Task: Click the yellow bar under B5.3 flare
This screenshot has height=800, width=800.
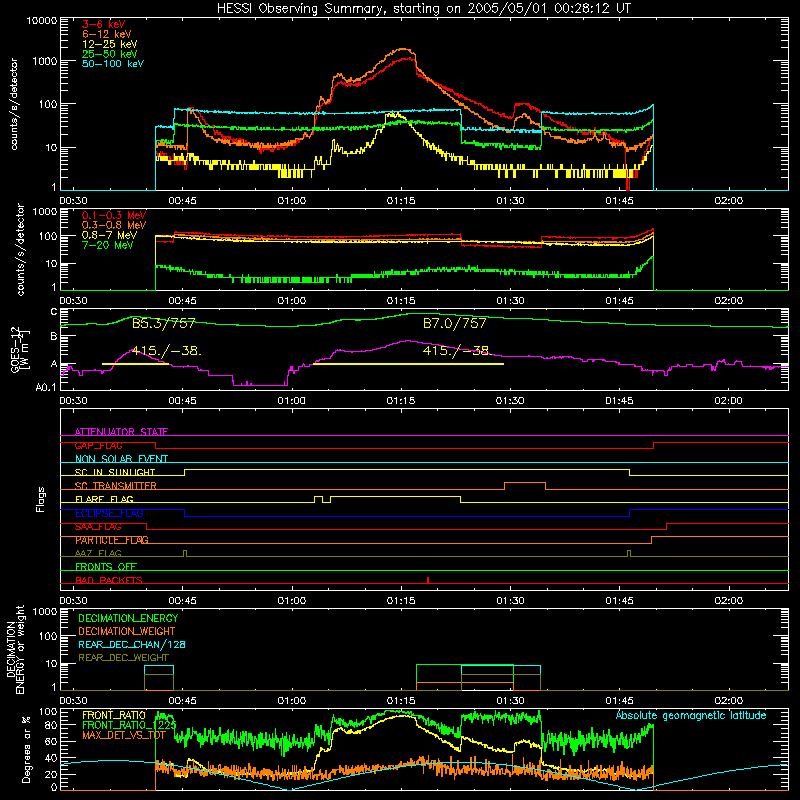Action: (135, 364)
